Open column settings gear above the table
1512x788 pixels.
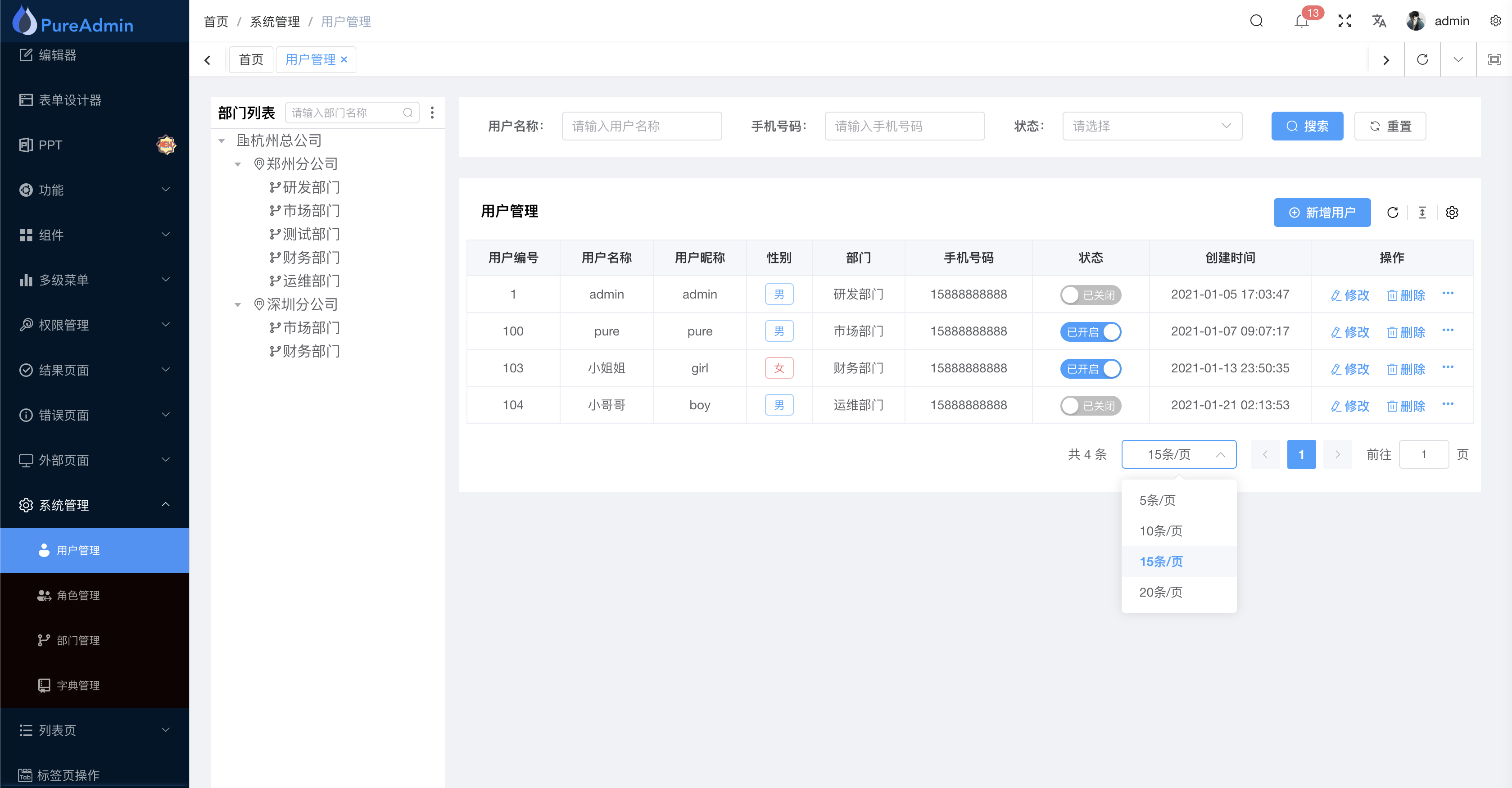[x=1452, y=213]
